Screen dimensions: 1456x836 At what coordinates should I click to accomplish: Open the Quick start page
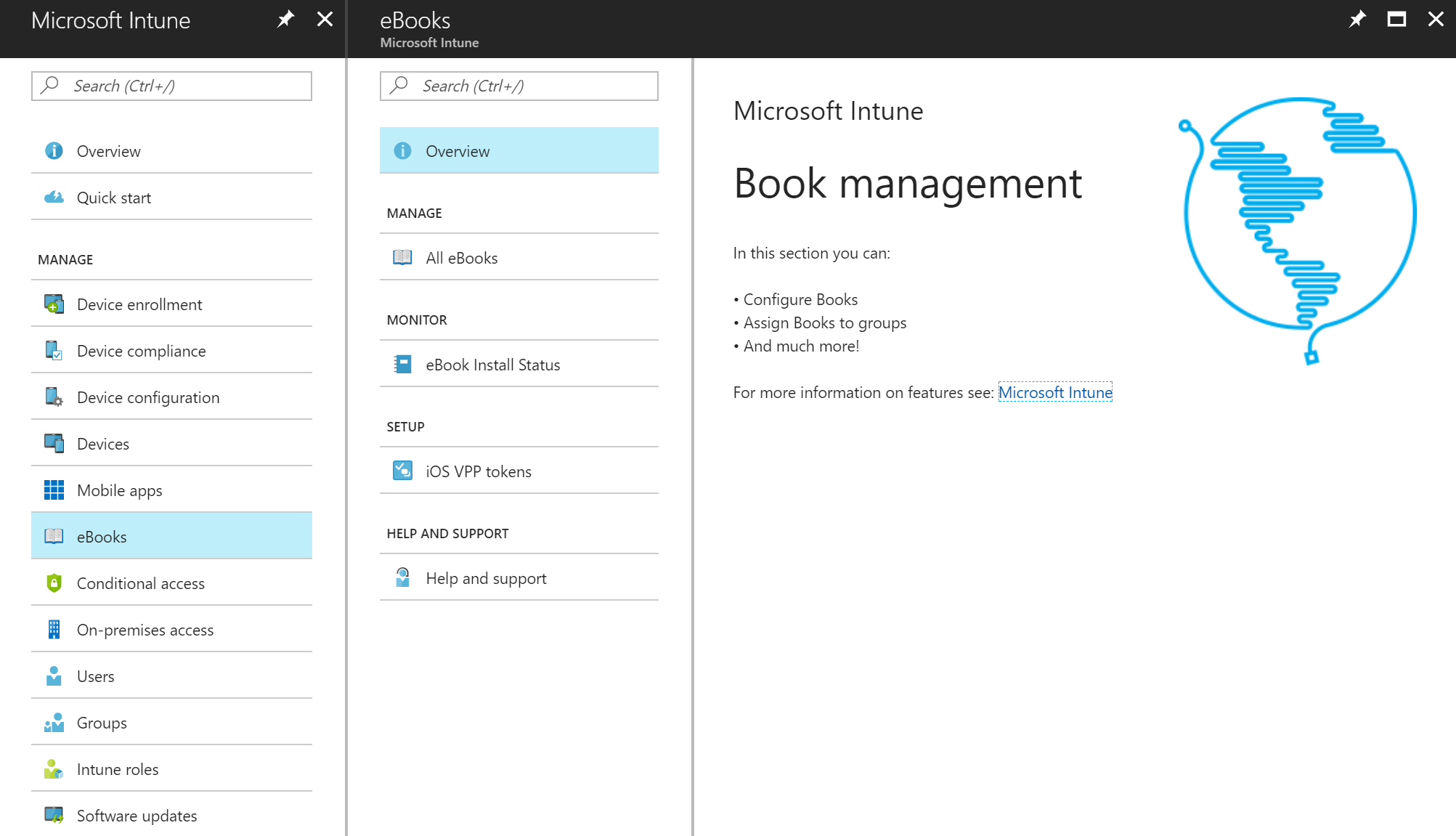point(114,198)
